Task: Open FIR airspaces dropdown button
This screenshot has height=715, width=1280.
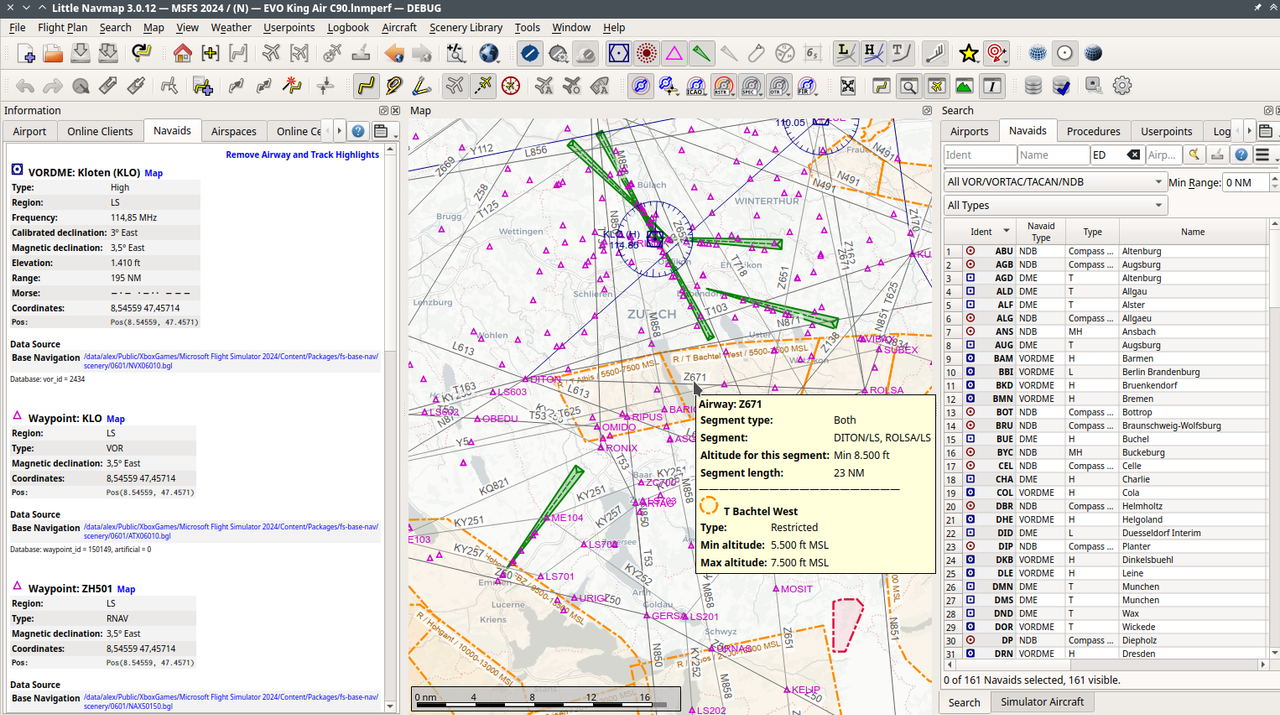Action: click(806, 86)
